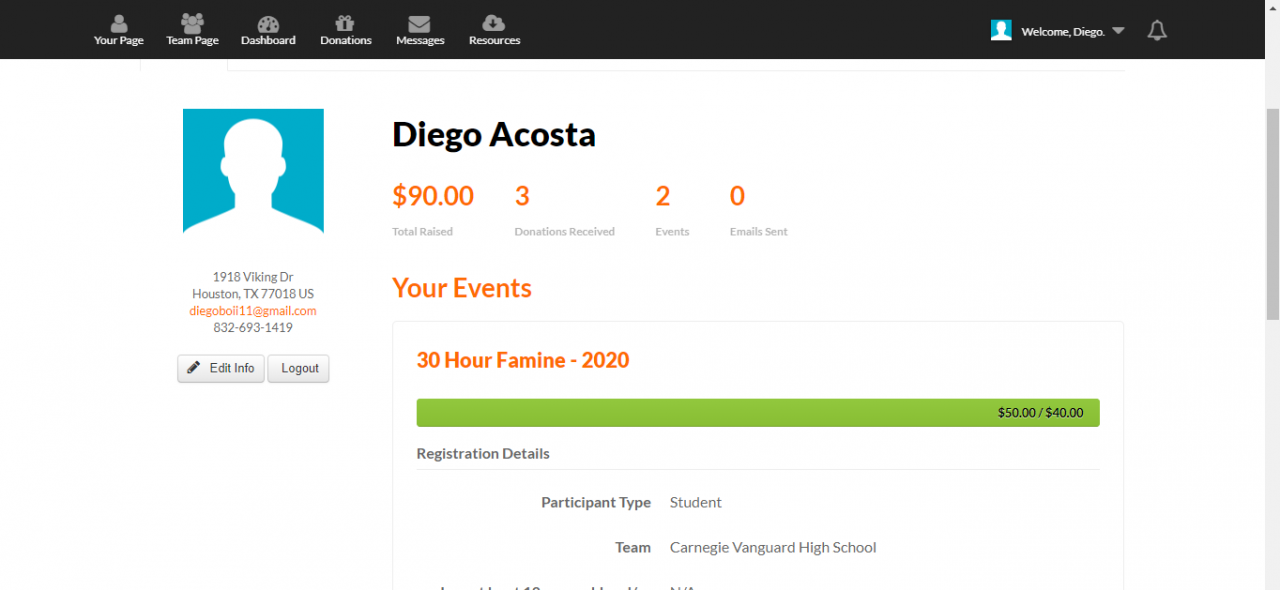Click the Events count number
The image size is (1280, 590).
(x=662, y=196)
